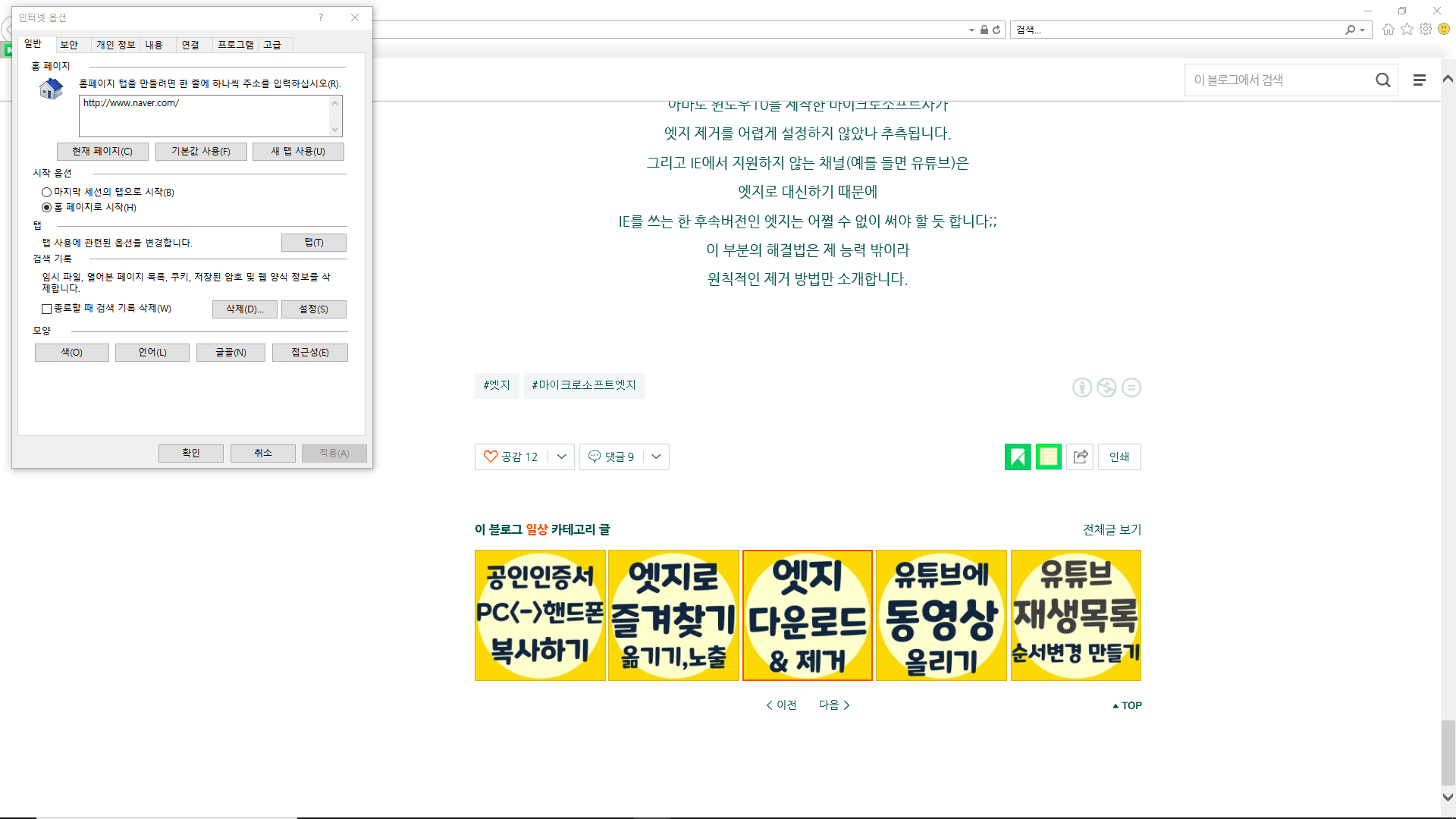Click the 현재 페이지(C) button
The width and height of the screenshot is (1456, 819).
coord(102,152)
